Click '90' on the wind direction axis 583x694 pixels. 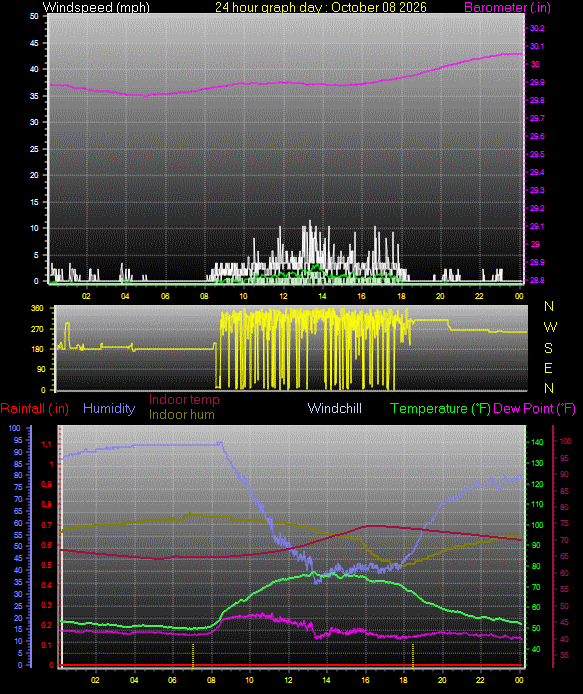[x=41, y=369]
